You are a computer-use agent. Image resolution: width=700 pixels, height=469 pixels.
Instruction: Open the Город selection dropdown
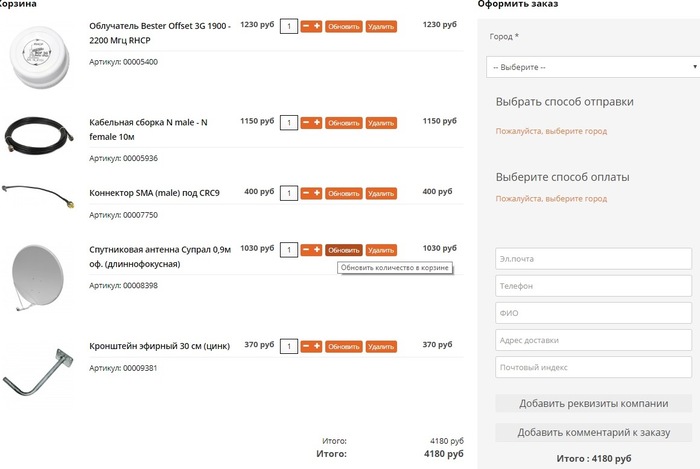click(x=590, y=67)
